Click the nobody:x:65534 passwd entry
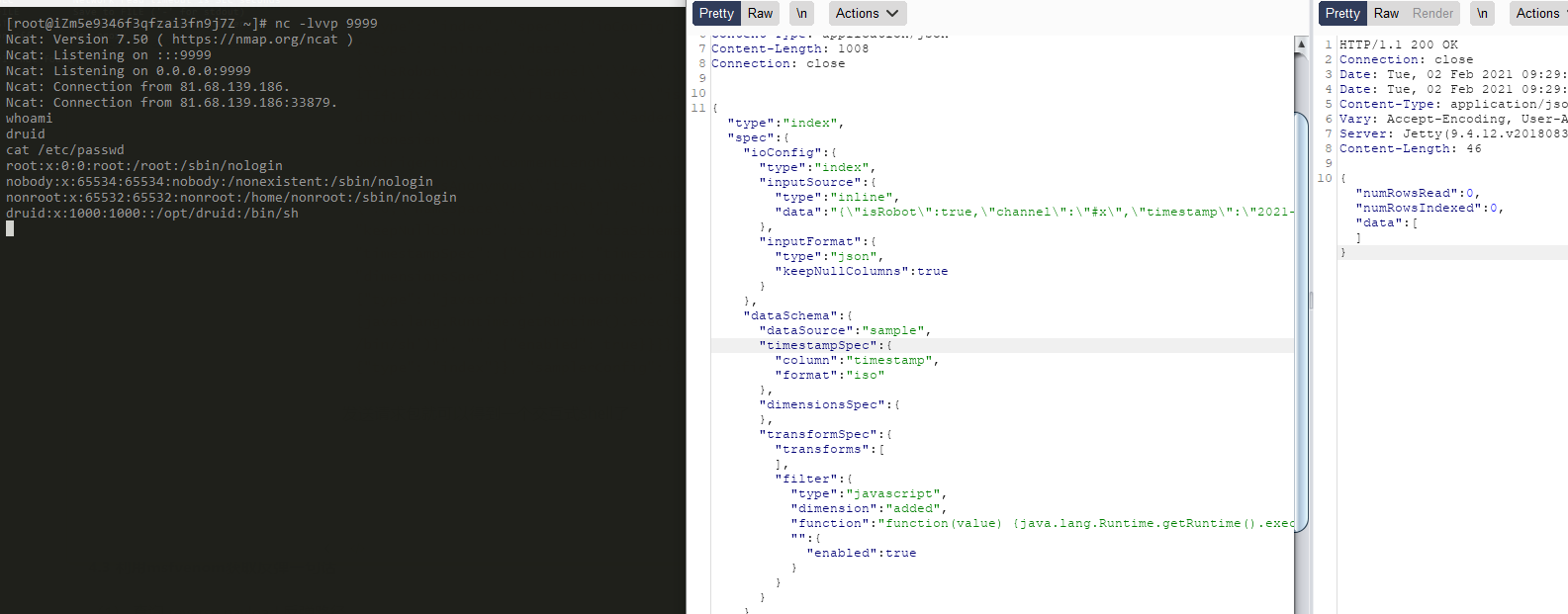 tap(219, 181)
